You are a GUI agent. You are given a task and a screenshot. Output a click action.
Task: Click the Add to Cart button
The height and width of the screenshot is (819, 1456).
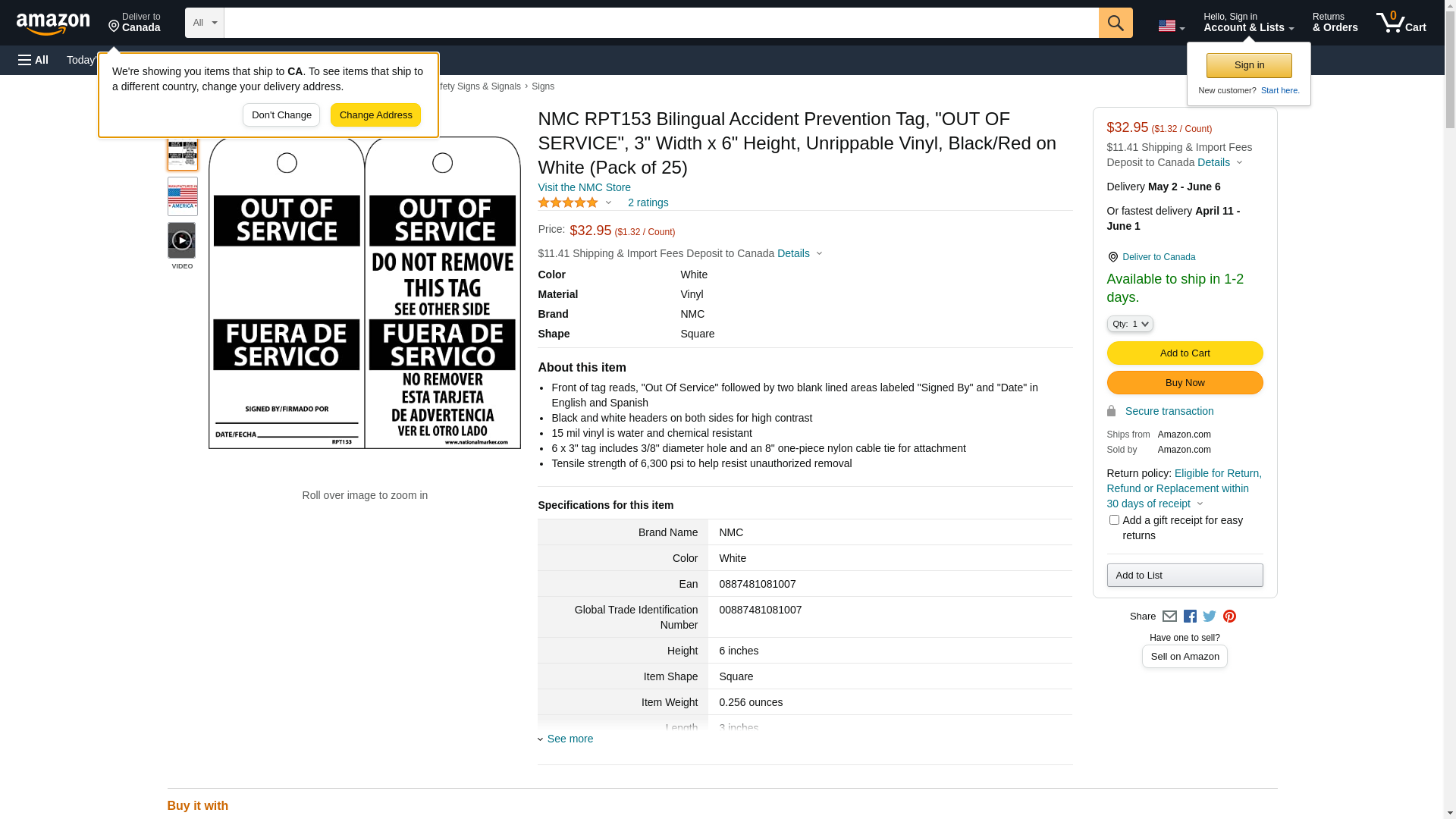[x=1185, y=353]
